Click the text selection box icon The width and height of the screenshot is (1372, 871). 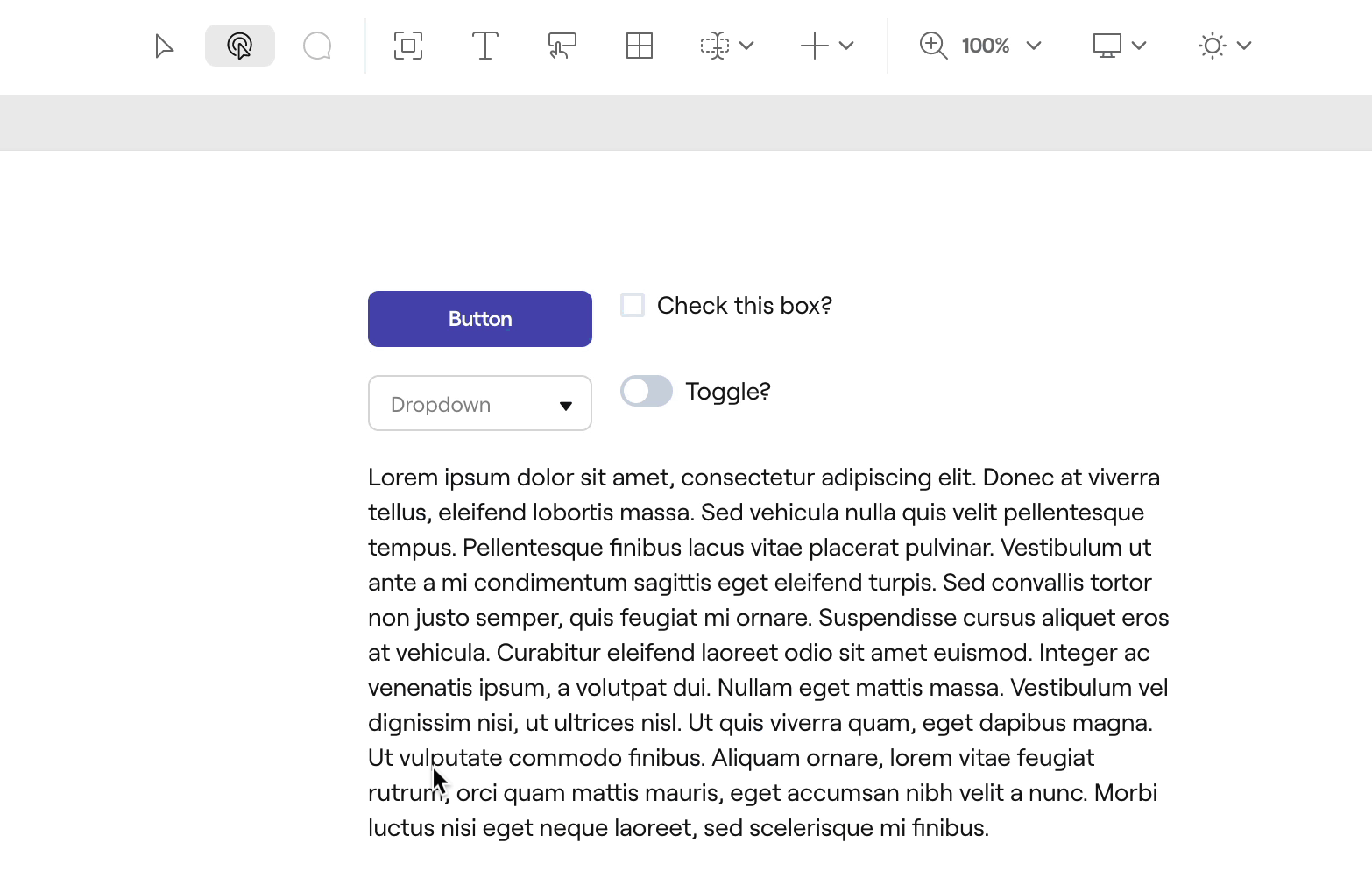(715, 46)
